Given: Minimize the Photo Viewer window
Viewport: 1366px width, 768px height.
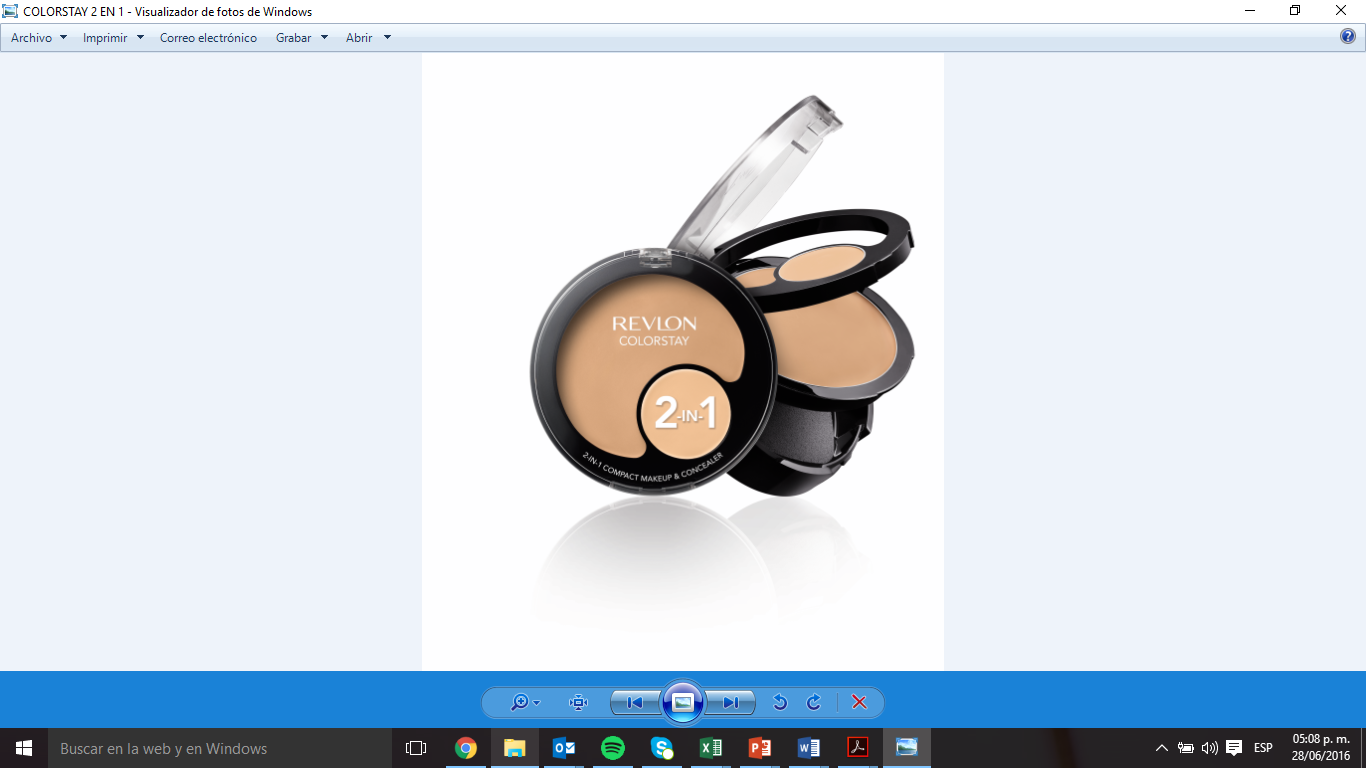Looking at the screenshot, I should pos(1250,11).
